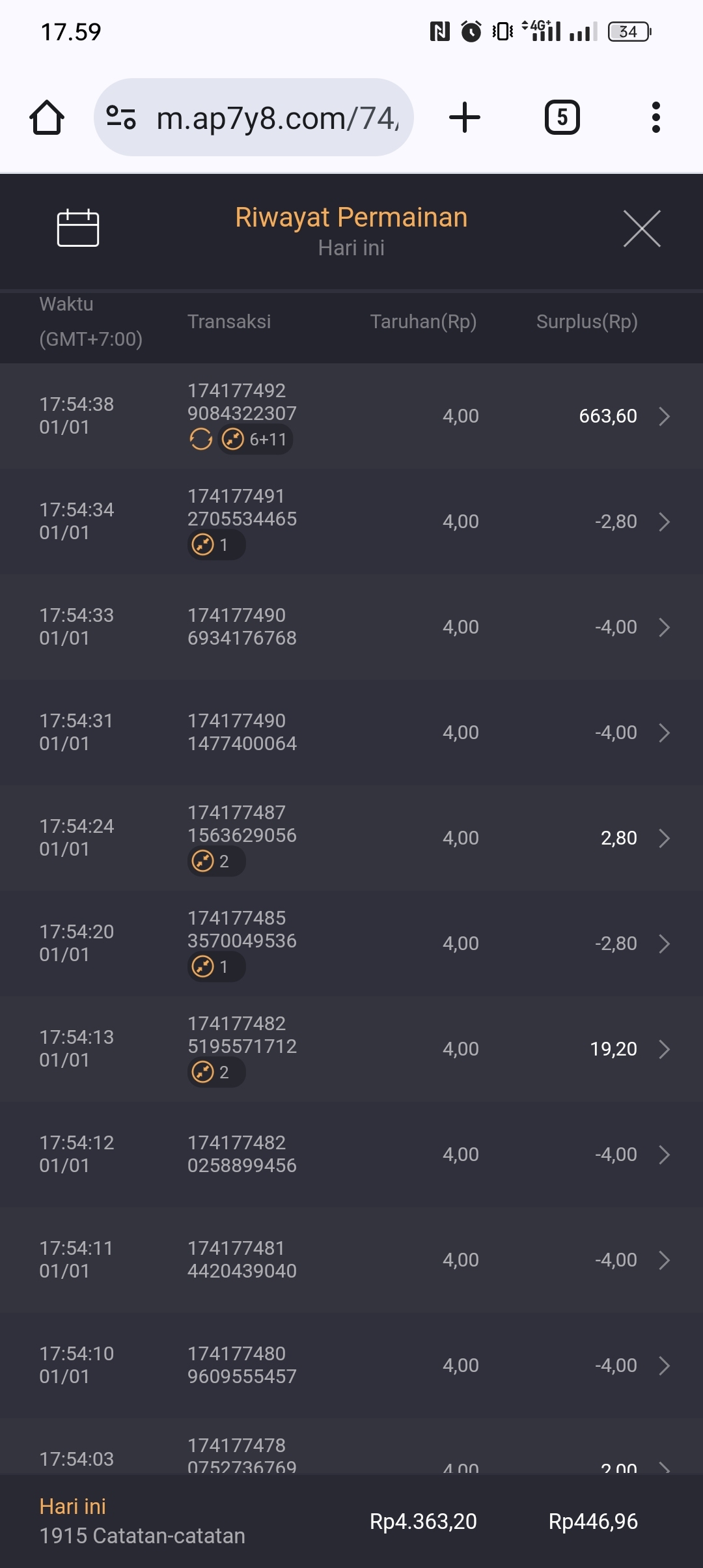Image resolution: width=703 pixels, height=1568 pixels.
Task: Expand the 663,60 surplus transaction details
Action: click(x=664, y=416)
